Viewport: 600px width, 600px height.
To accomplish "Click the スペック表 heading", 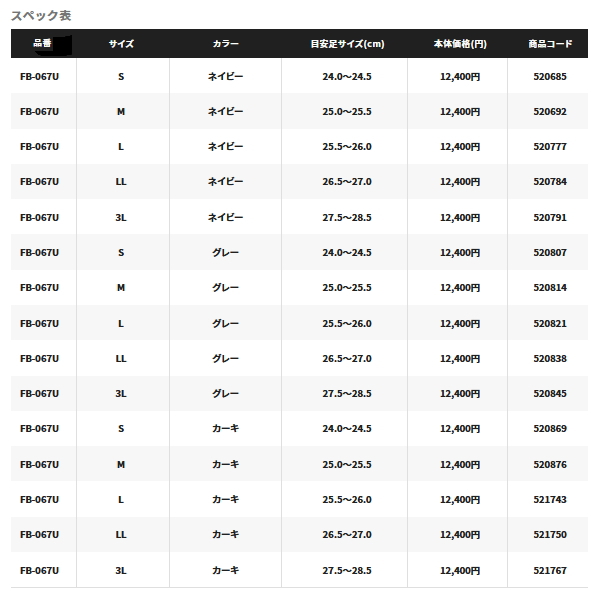I will pos(41,16).
